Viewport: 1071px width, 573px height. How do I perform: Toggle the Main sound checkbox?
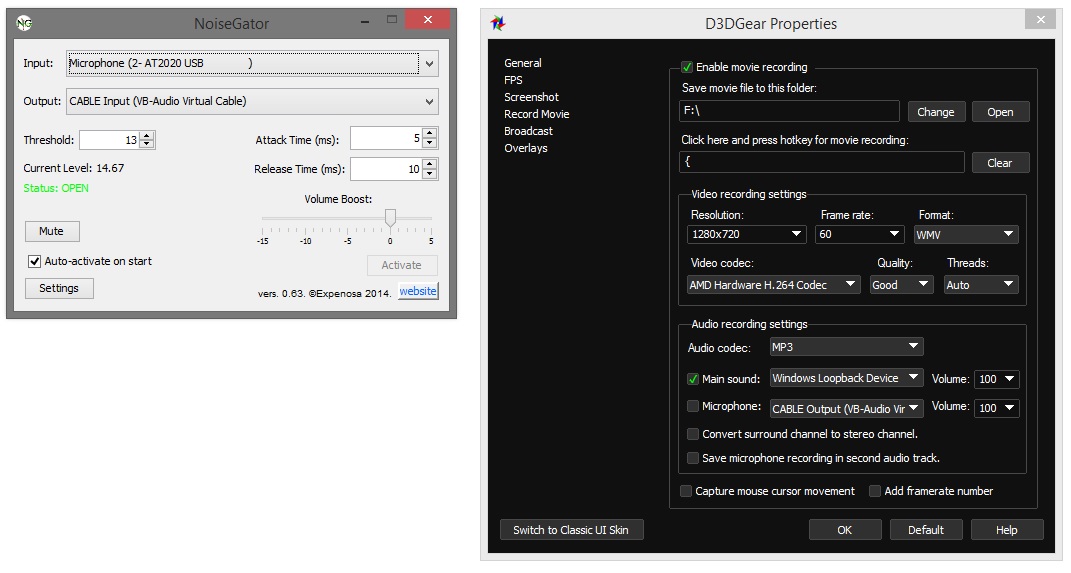click(693, 379)
